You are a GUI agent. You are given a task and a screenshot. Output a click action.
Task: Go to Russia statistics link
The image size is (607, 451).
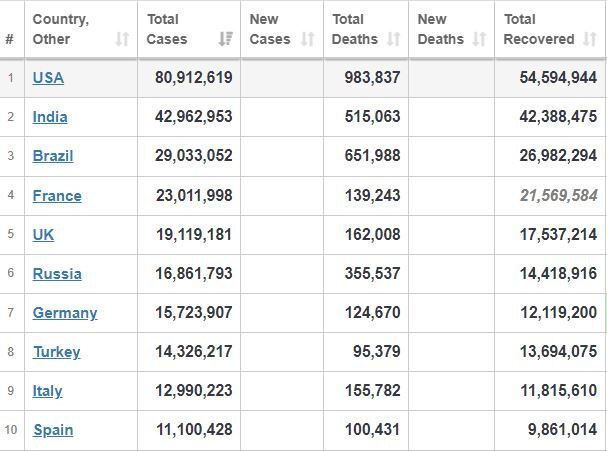coord(57,274)
